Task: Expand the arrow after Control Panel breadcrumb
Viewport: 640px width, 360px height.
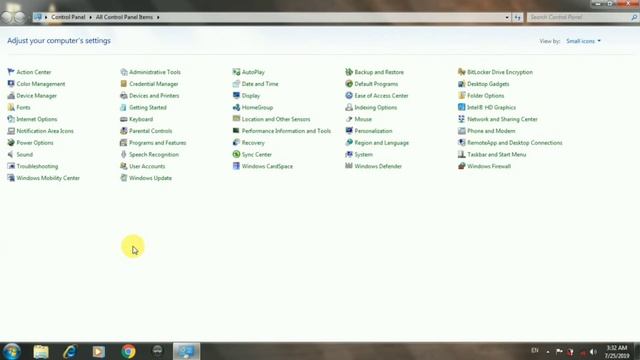Action: (x=90, y=18)
